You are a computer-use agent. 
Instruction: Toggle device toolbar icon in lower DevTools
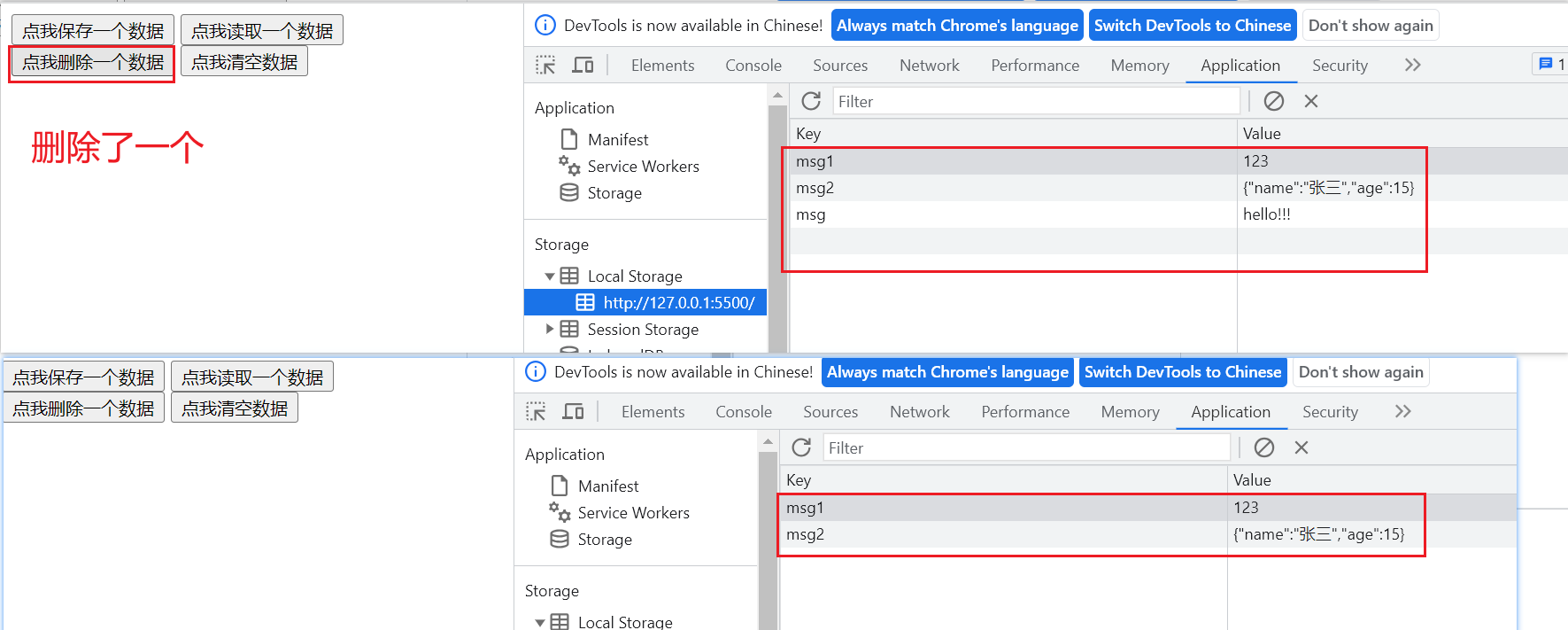pyautogui.click(x=573, y=411)
